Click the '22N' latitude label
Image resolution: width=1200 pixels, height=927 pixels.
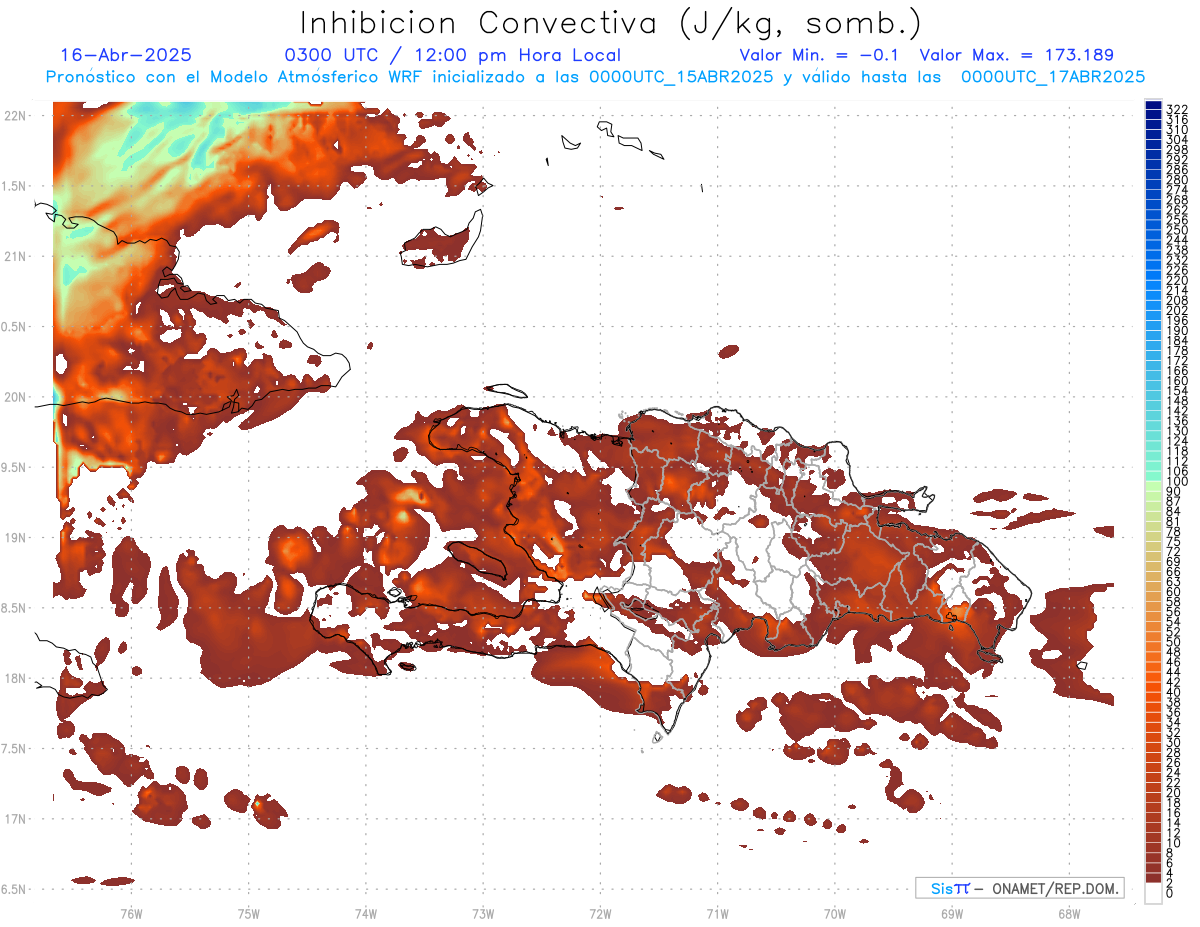pyautogui.click(x=16, y=116)
